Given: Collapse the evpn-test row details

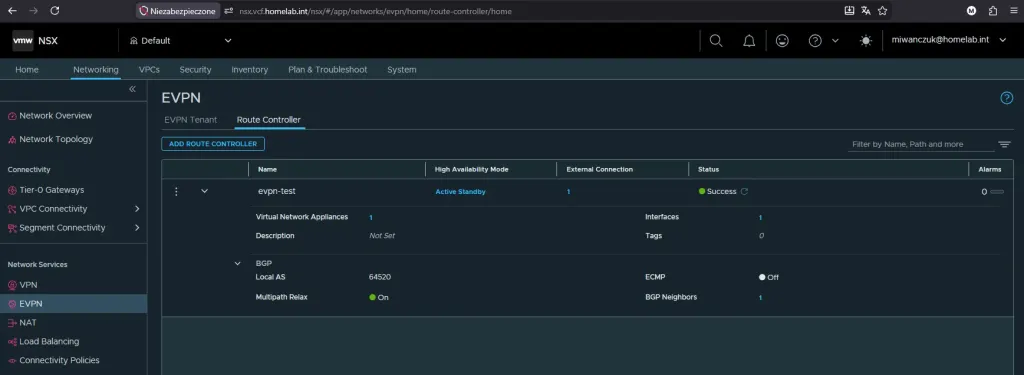Looking at the screenshot, I should click(204, 191).
